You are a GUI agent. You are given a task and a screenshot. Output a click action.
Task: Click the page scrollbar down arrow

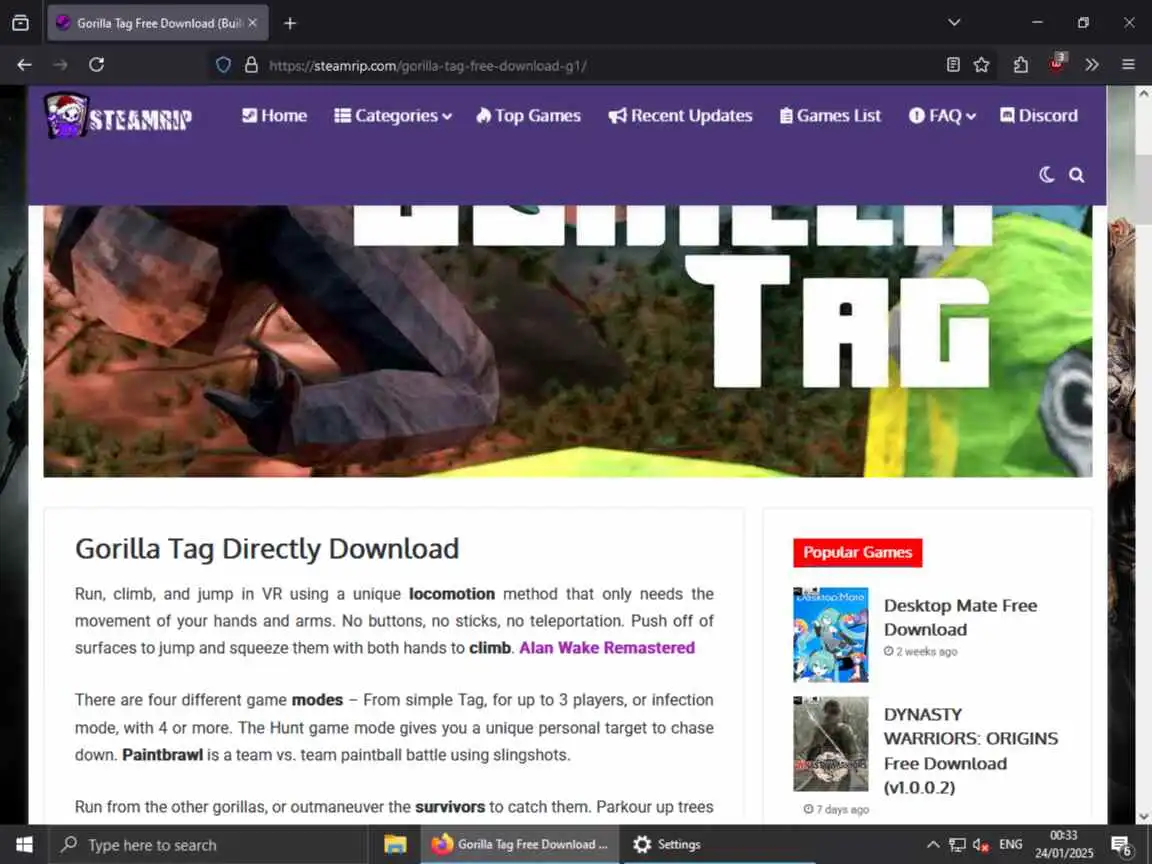pyautogui.click(x=1143, y=816)
